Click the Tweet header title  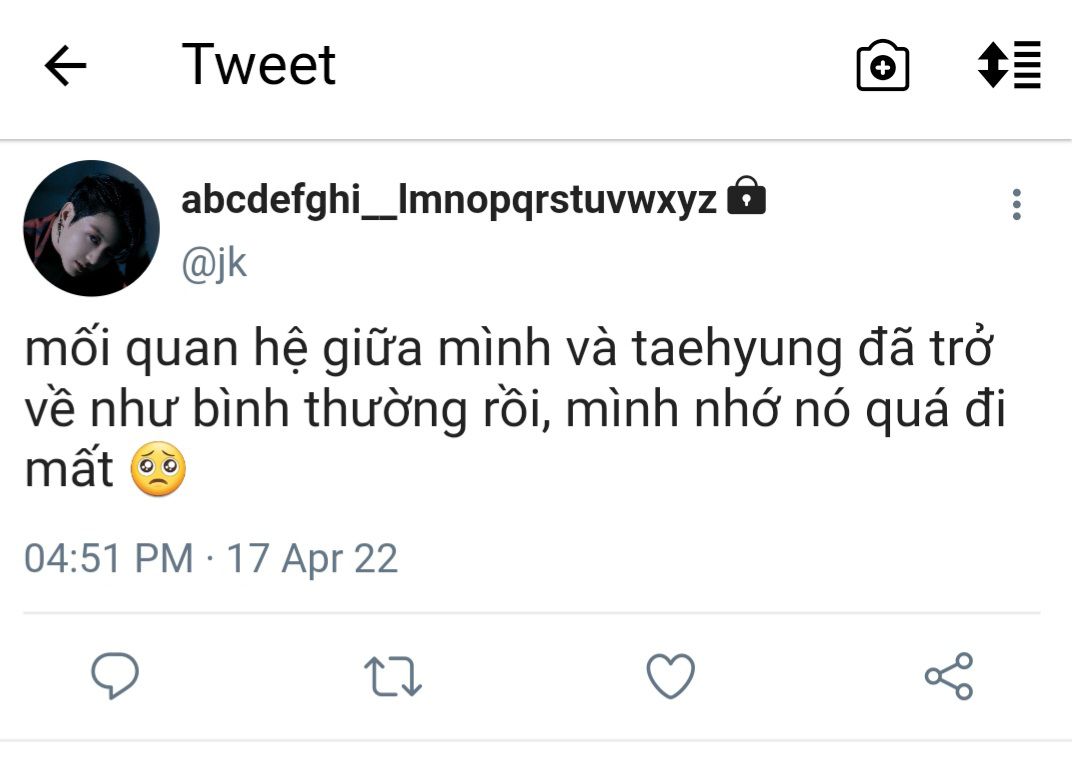point(259,65)
